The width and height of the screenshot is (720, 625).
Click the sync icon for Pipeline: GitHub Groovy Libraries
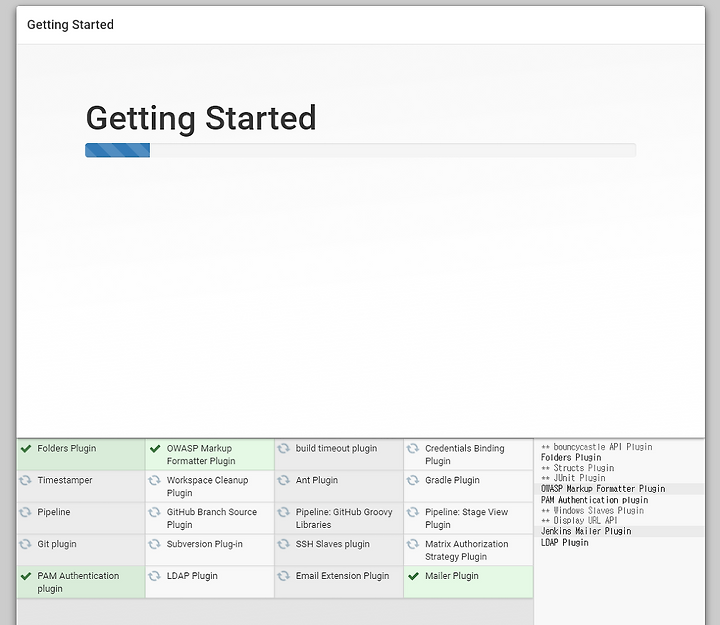[x=284, y=512]
